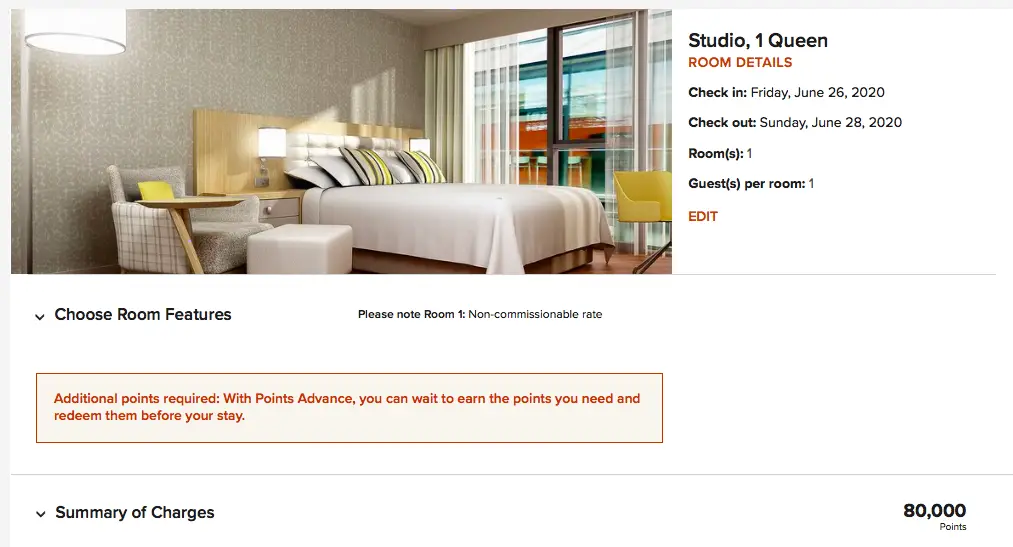Select the Studio, 1 Queen room title
The image size is (1013, 547).
pyautogui.click(x=758, y=40)
